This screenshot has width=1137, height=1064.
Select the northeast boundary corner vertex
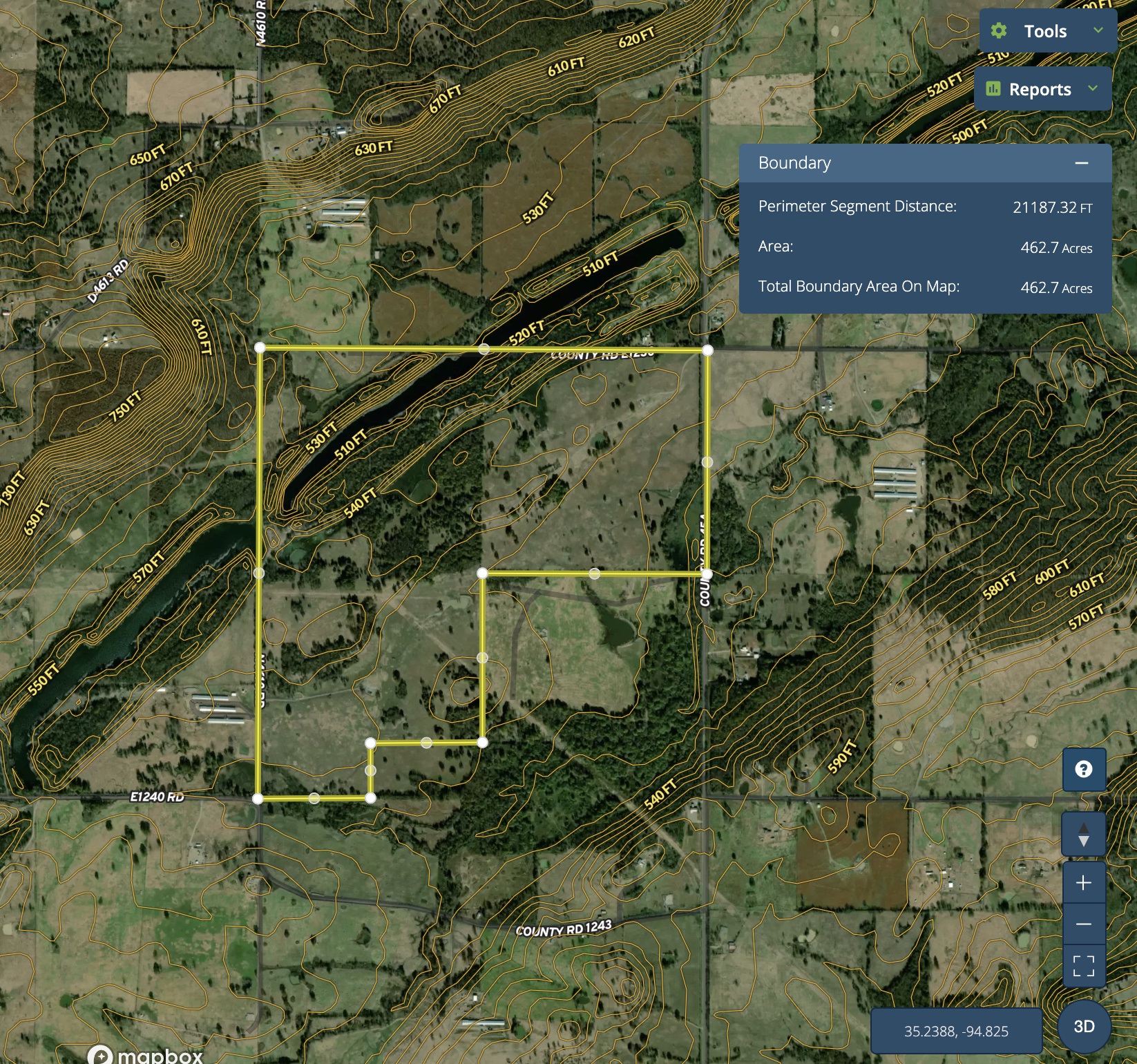(707, 350)
